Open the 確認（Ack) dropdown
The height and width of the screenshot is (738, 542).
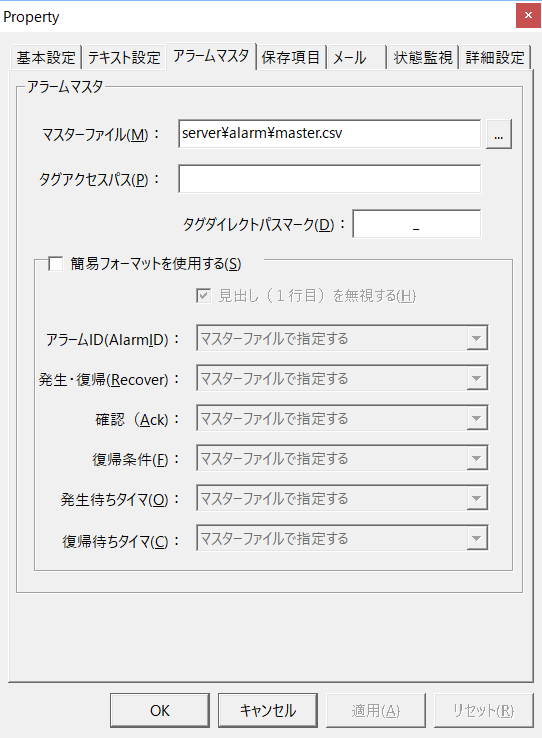click(342, 418)
